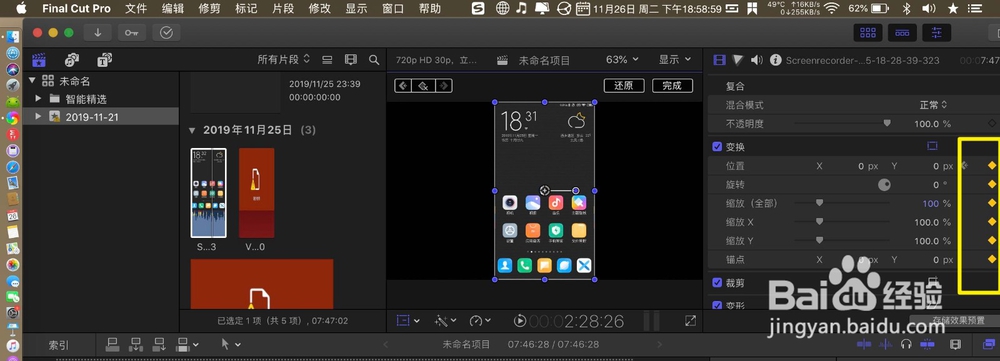The height and width of the screenshot is (361, 1000).
Task: Open the 文件 menu
Action: tap(136, 8)
